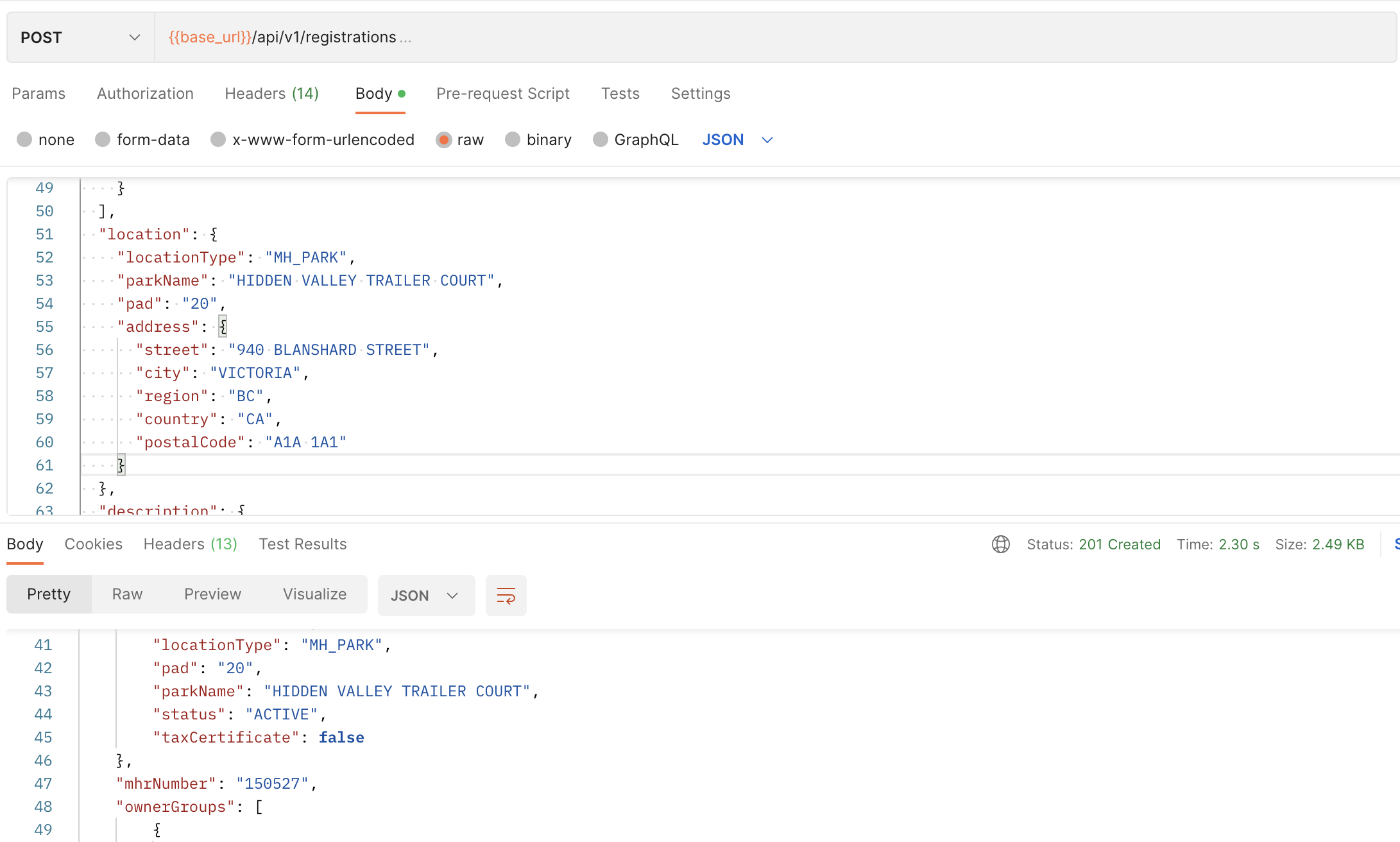Click "ownerGroups" key in response
Screen dimensions: 1400x842
click(175, 807)
